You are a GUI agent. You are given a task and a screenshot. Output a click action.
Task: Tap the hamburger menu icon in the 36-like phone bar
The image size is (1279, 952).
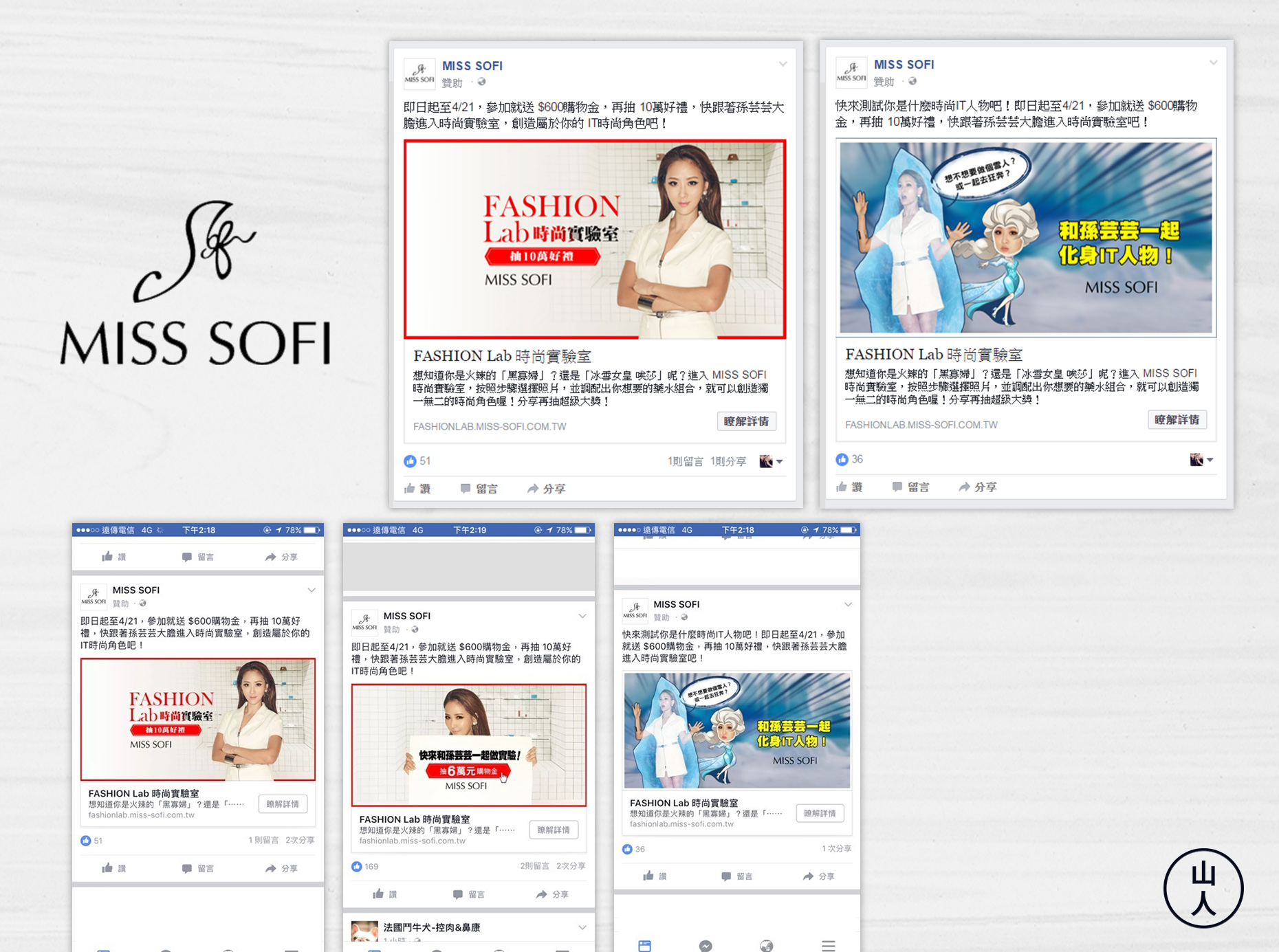(x=829, y=946)
